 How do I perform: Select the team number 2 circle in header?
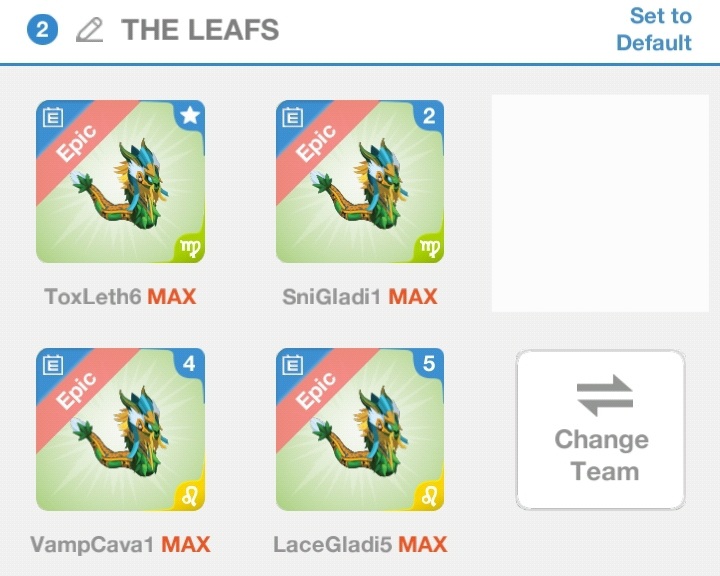[43, 30]
